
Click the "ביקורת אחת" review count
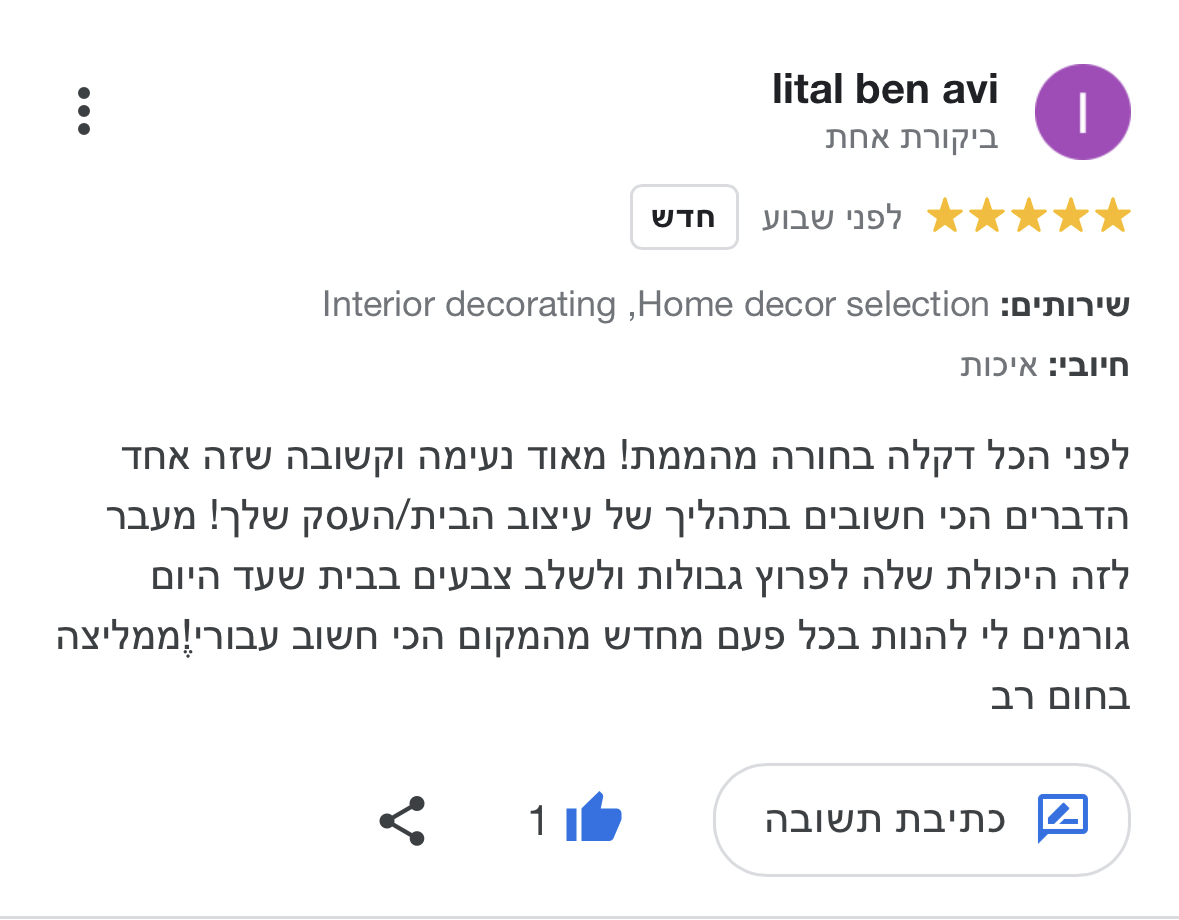tap(911, 137)
